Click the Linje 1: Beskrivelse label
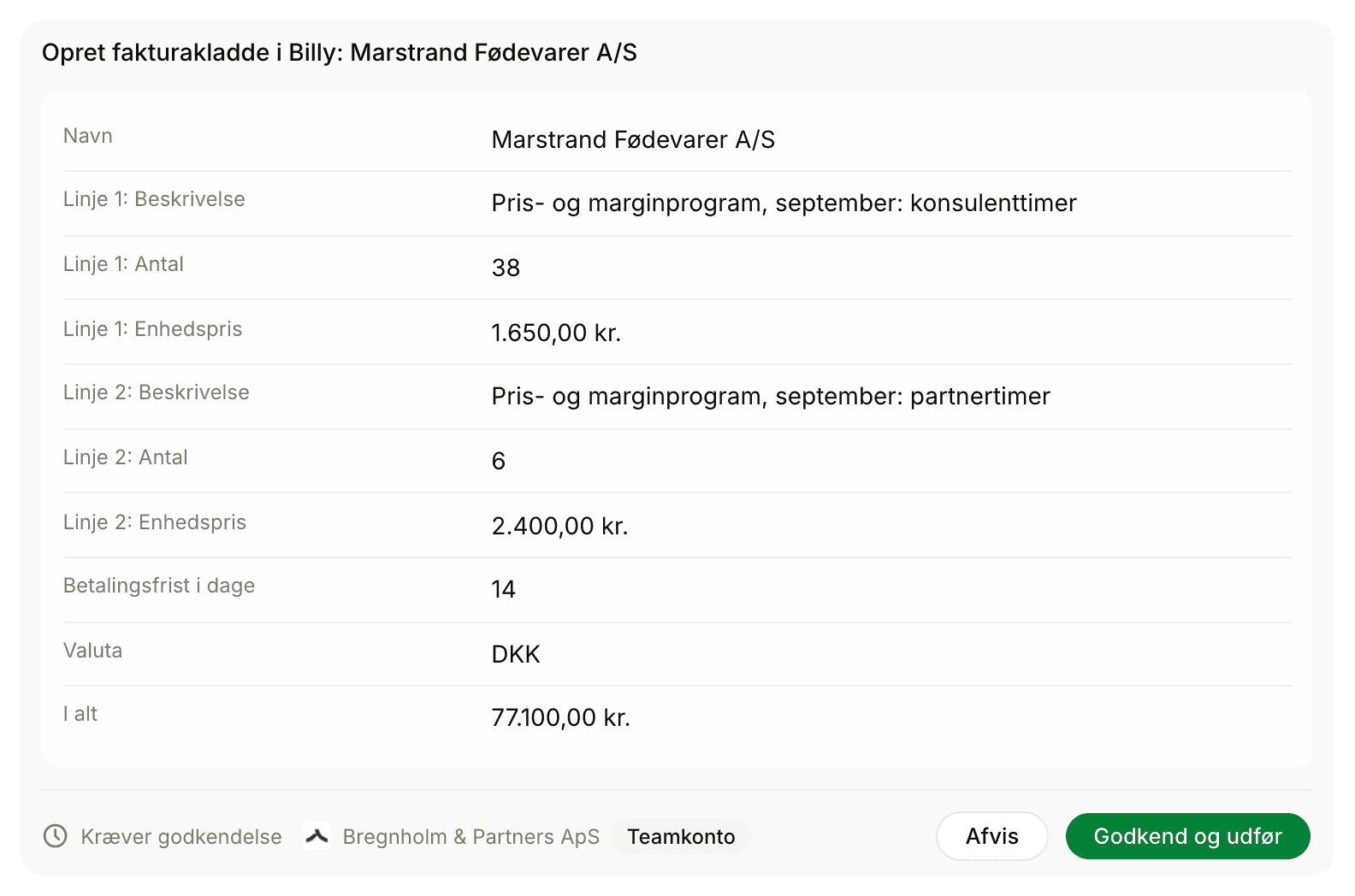Screen dimensions: 1355x896 (154, 199)
